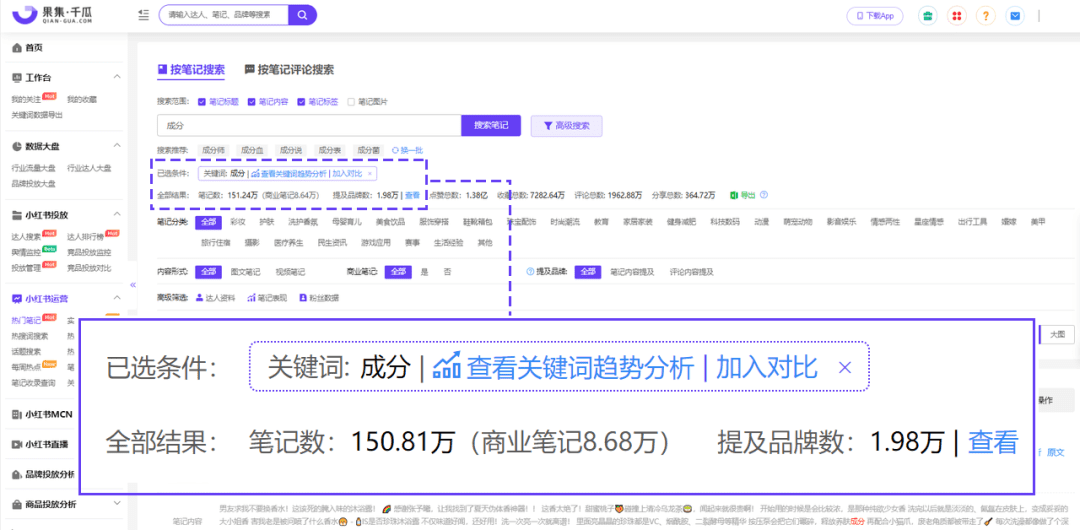The image size is (1080, 530).
Task: Click the green Excel 导出 icon
Action: coord(735,195)
